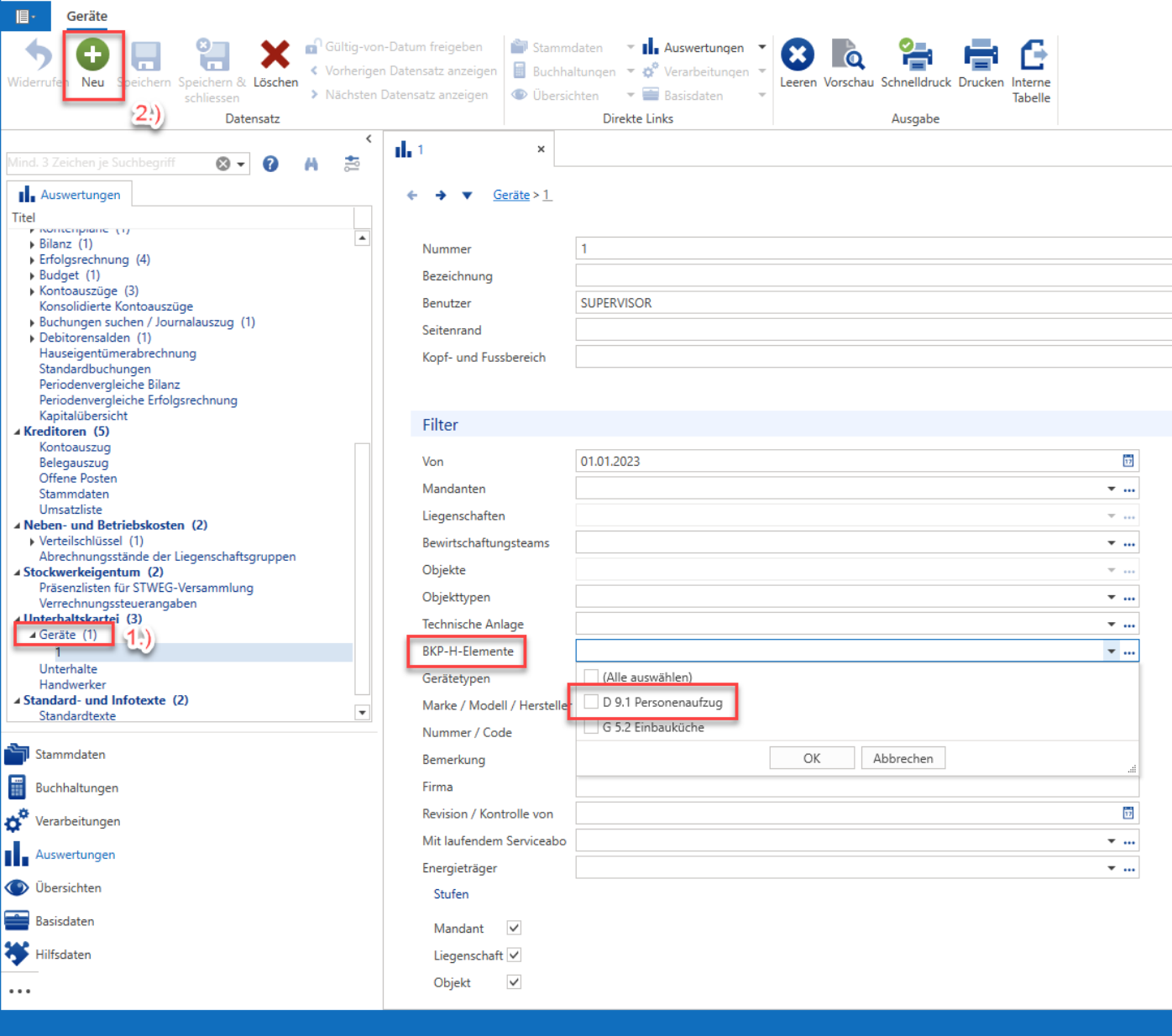This screenshot has width=1172, height=1036.
Task: Clear form using Leeren icon
Action: point(798,55)
